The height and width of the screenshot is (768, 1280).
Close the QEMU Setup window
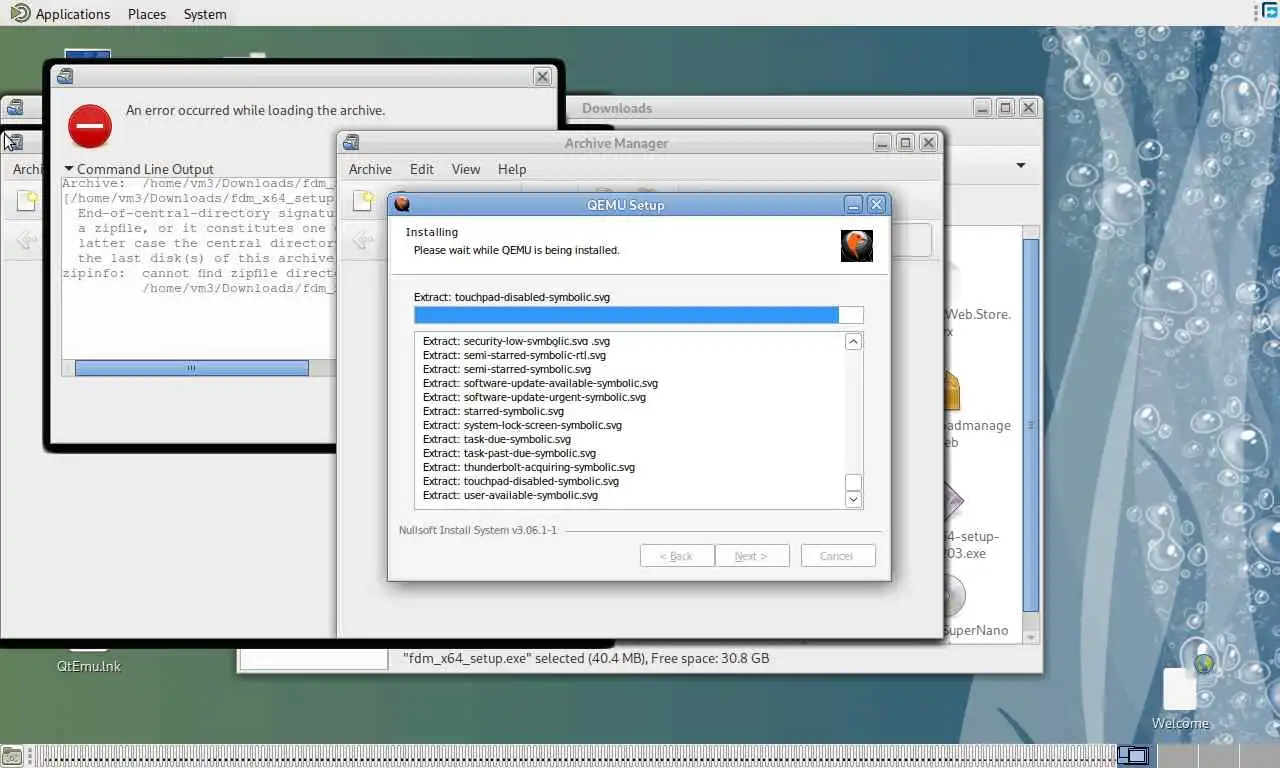[x=877, y=204]
